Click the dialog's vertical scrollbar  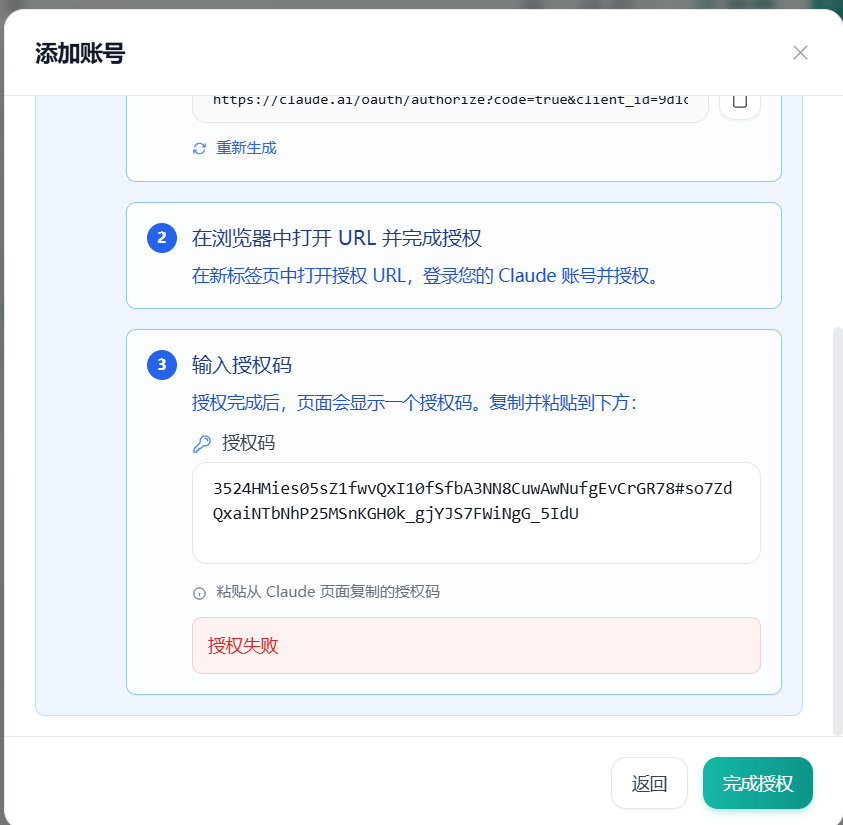837,530
